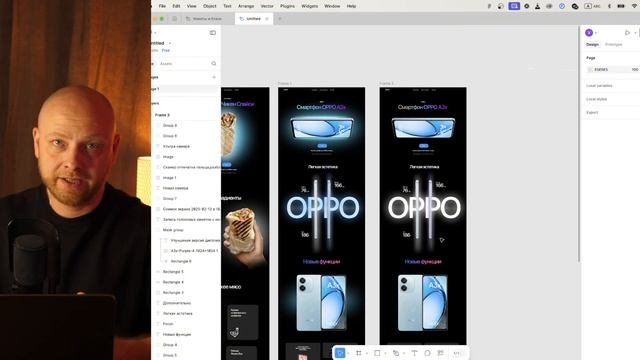Open the Actions tool in bottom toolbar

tap(440, 353)
